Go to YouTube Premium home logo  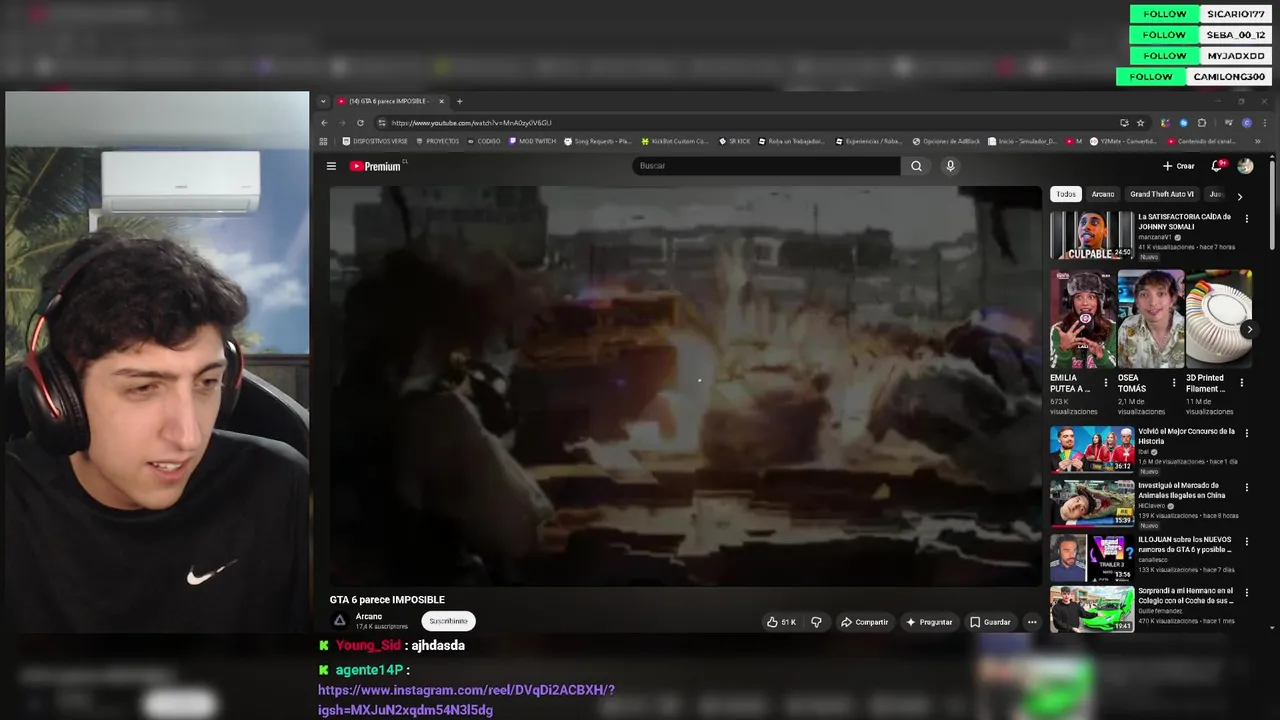pos(376,166)
